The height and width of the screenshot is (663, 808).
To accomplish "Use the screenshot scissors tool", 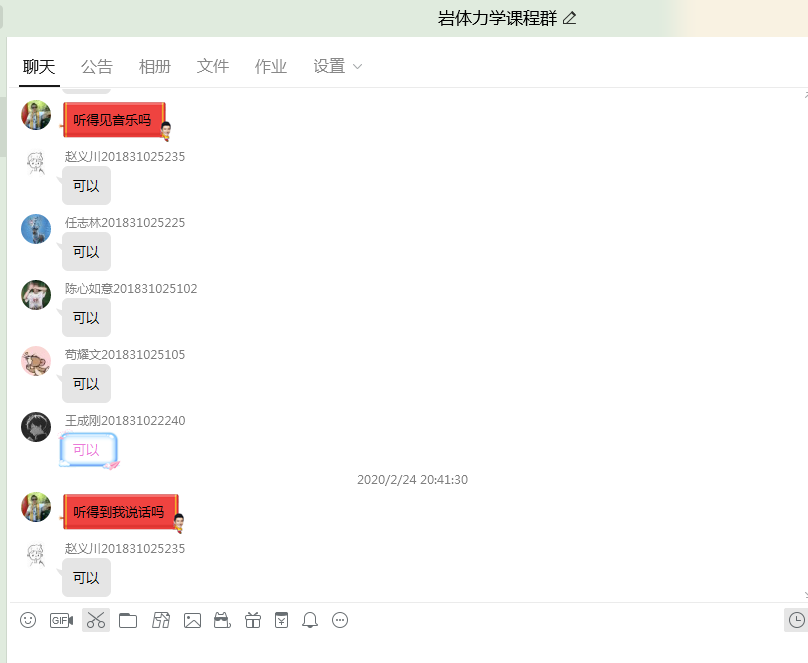I will pyautogui.click(x=96, y=620).
